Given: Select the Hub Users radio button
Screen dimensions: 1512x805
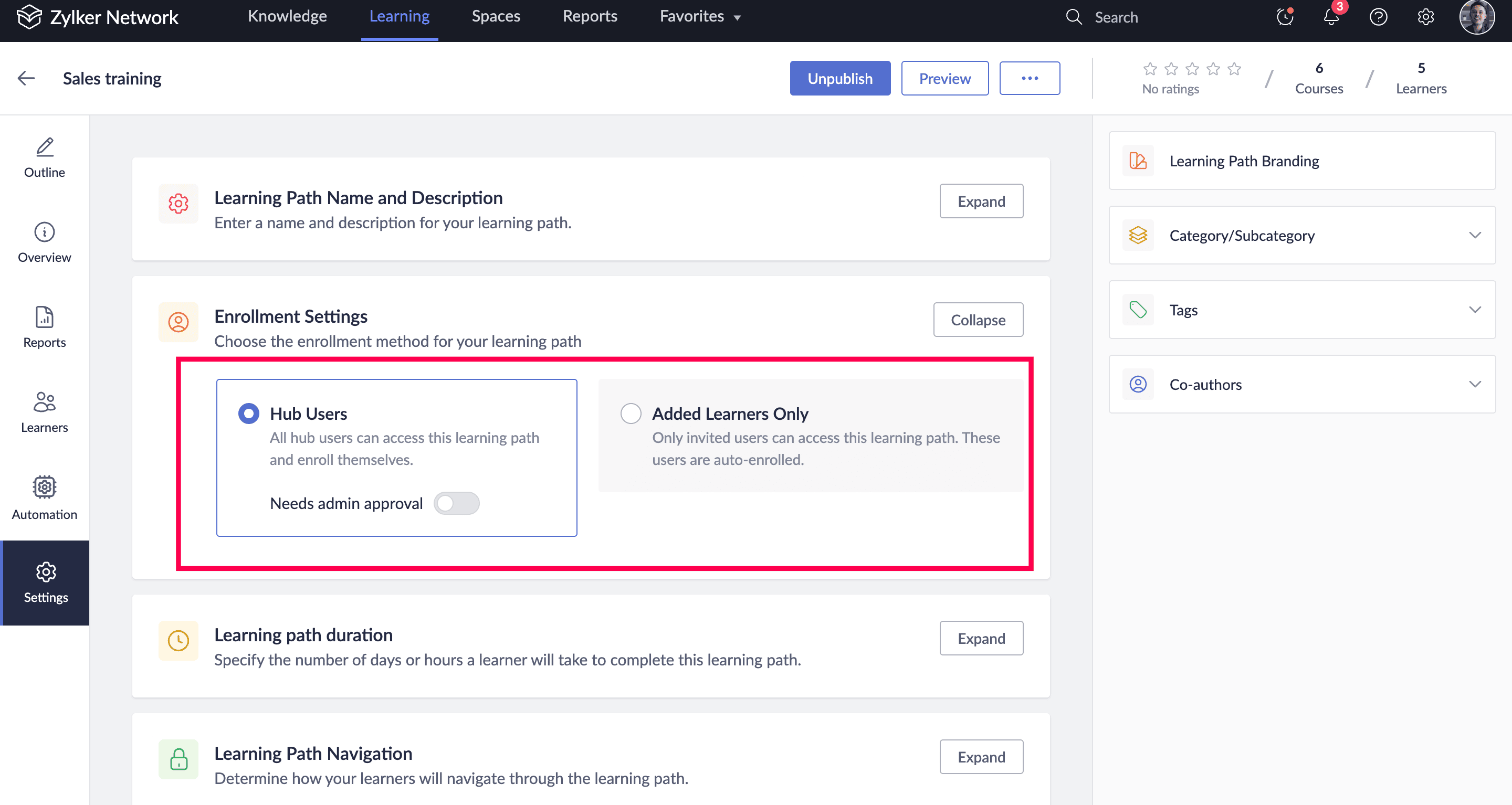Looking at the screenshot, I should [x=248, y=413].
